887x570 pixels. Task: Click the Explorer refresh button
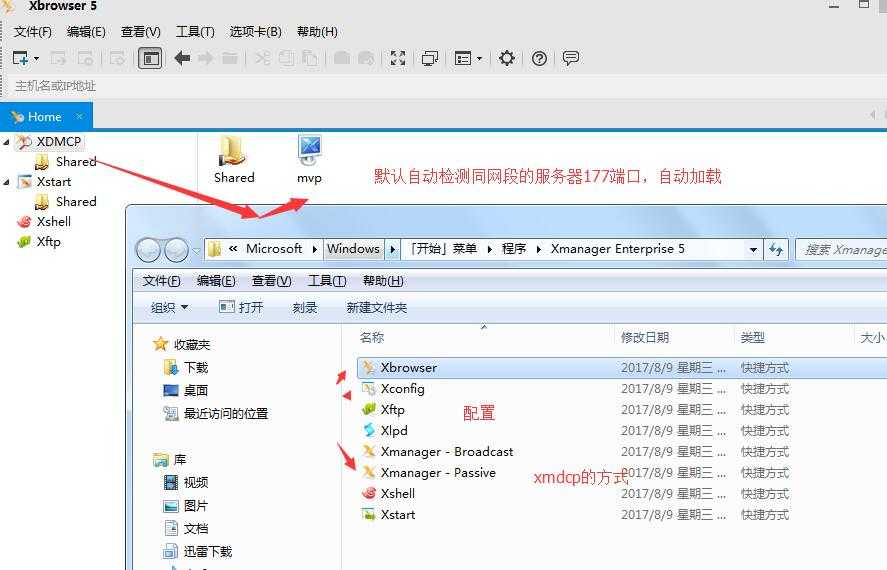tap(776, 249)
